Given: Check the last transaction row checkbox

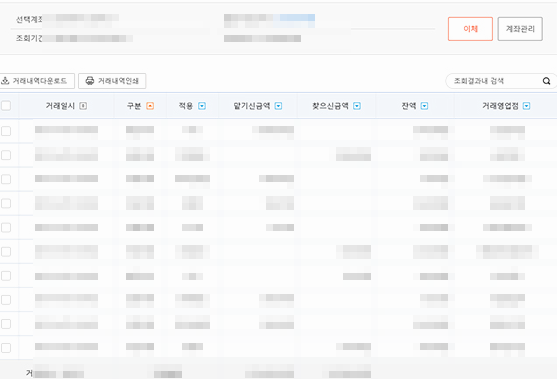Looking at the screenshot, I should click(6, 348).
